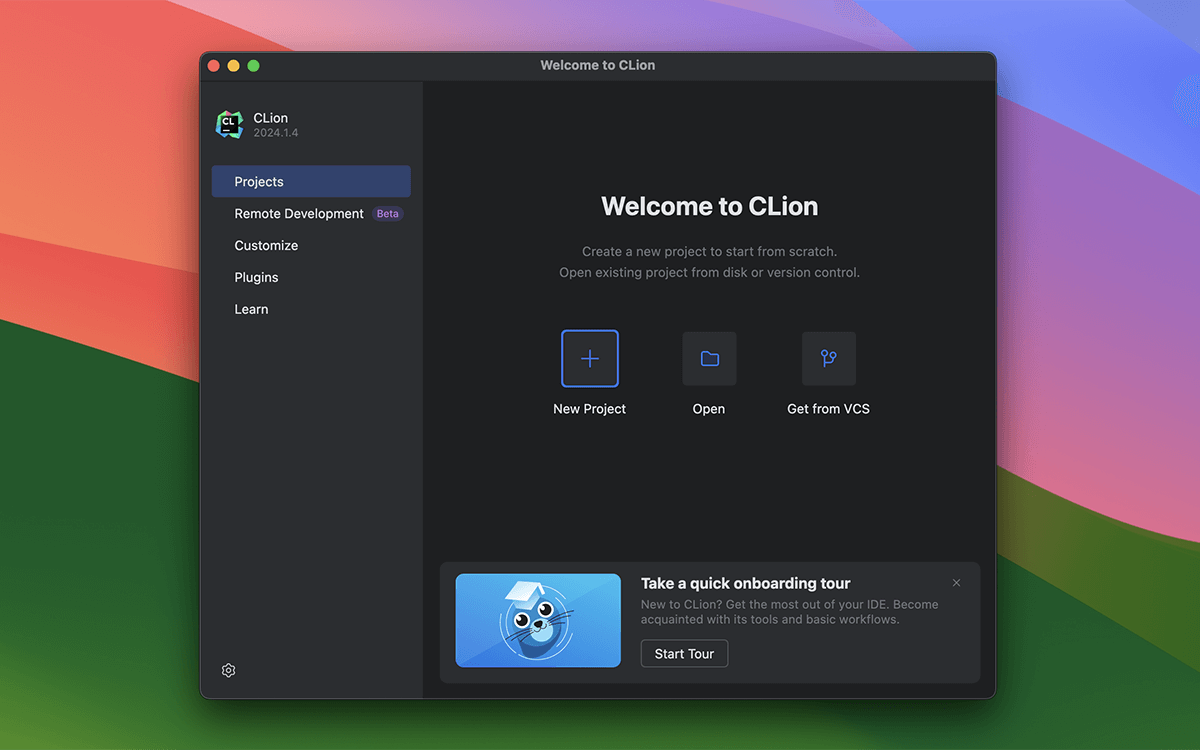
Task: Click the Beta badge
Action: 387,214
